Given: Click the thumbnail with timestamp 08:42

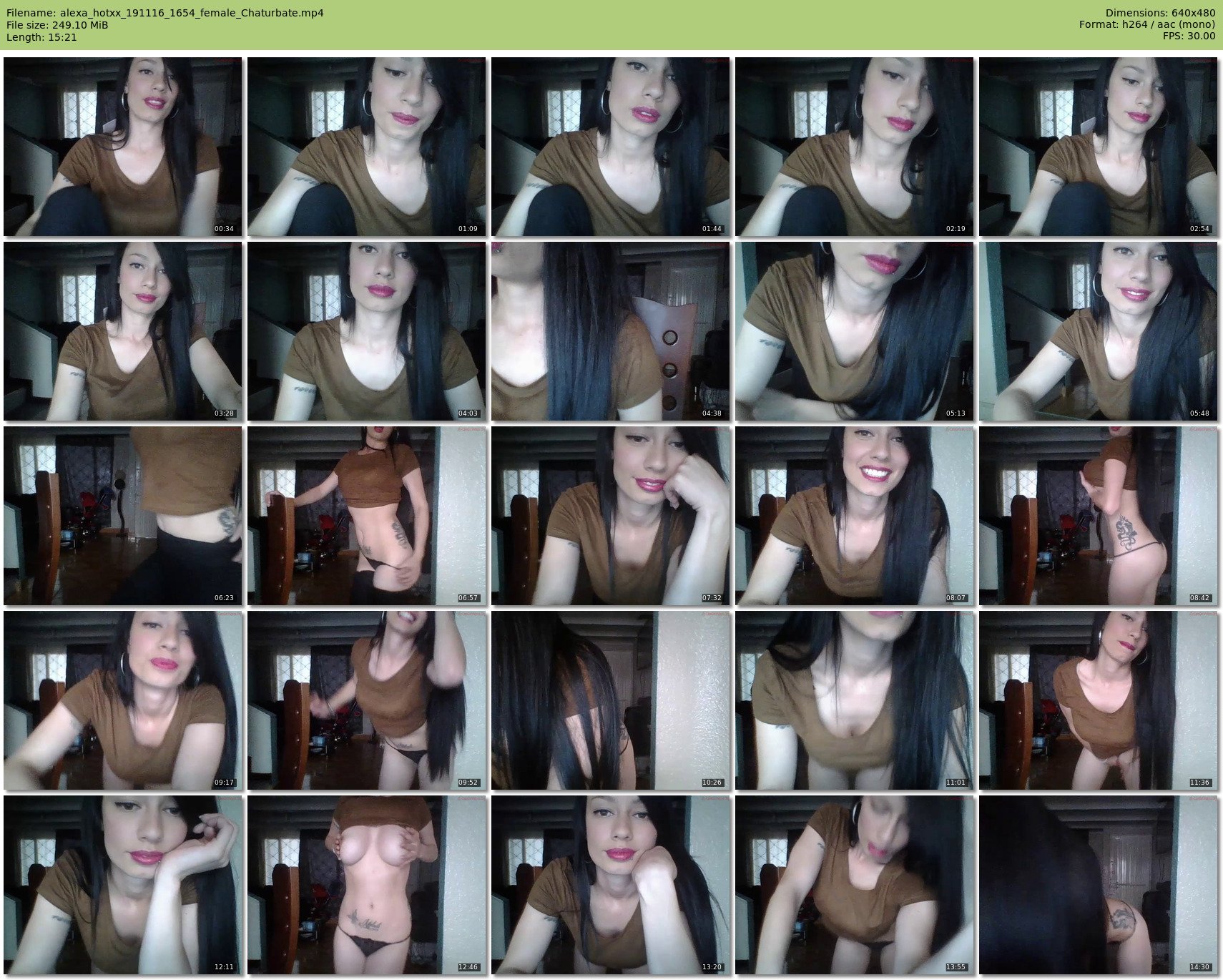Looking at the screenshot, I should 1099,516.
